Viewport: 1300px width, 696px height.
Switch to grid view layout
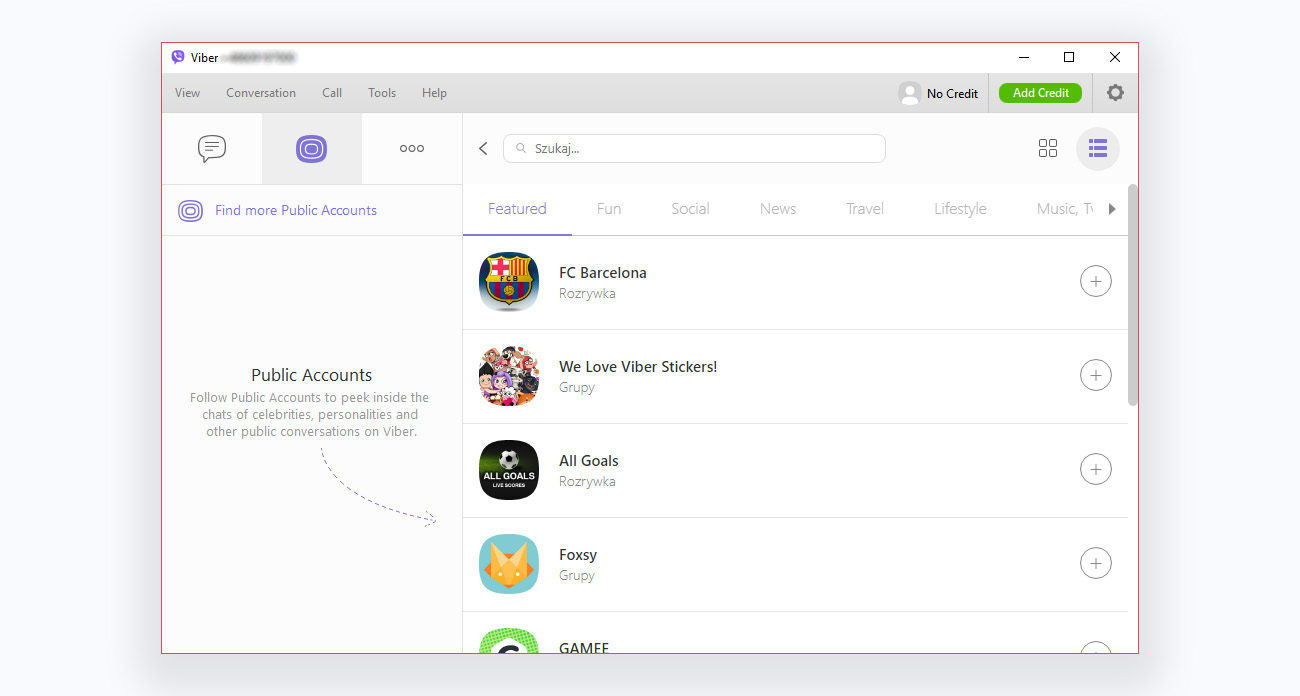coord(1047,148)
